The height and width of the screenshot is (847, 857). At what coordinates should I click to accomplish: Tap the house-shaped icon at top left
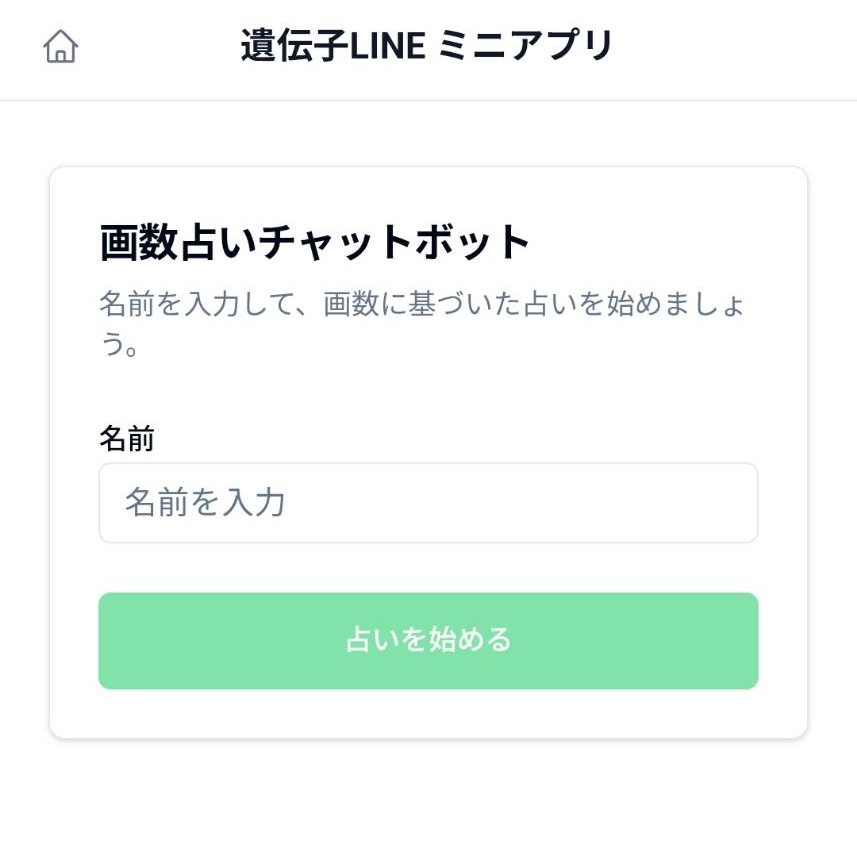pyautogui.click(x=61, y=46)
